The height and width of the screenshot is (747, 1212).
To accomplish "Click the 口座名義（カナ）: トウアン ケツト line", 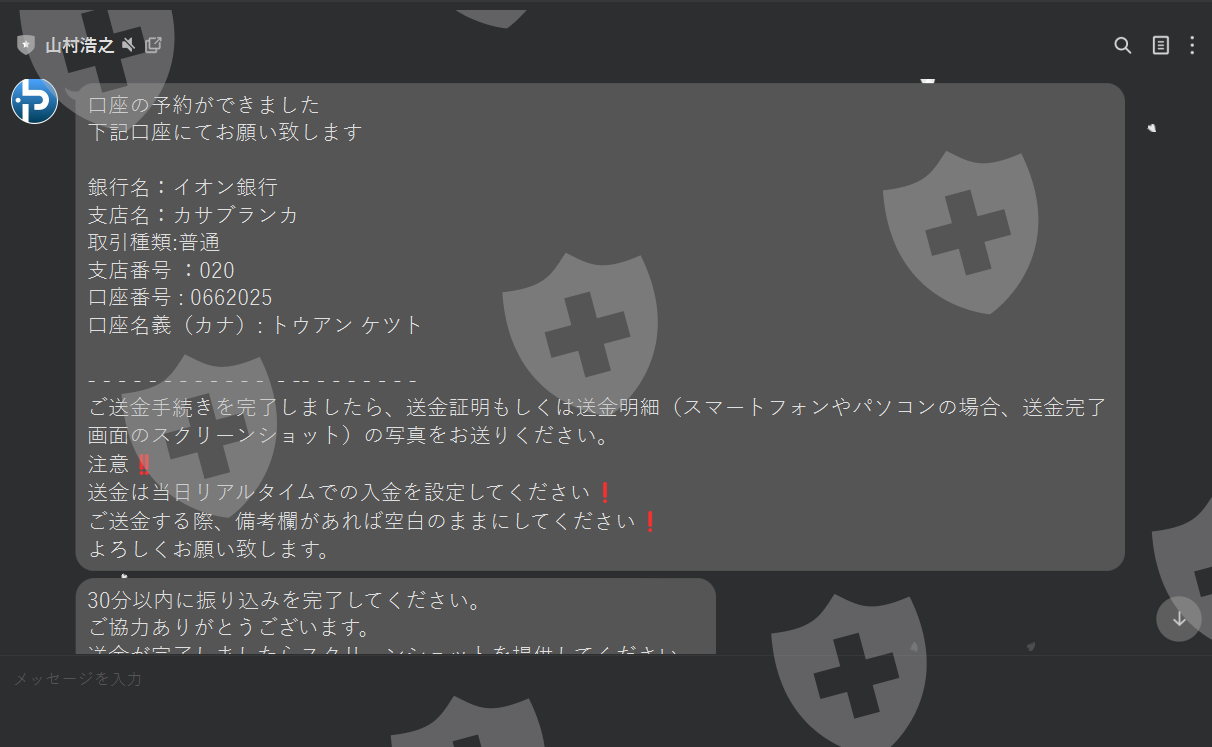I will tap(255, 326).
